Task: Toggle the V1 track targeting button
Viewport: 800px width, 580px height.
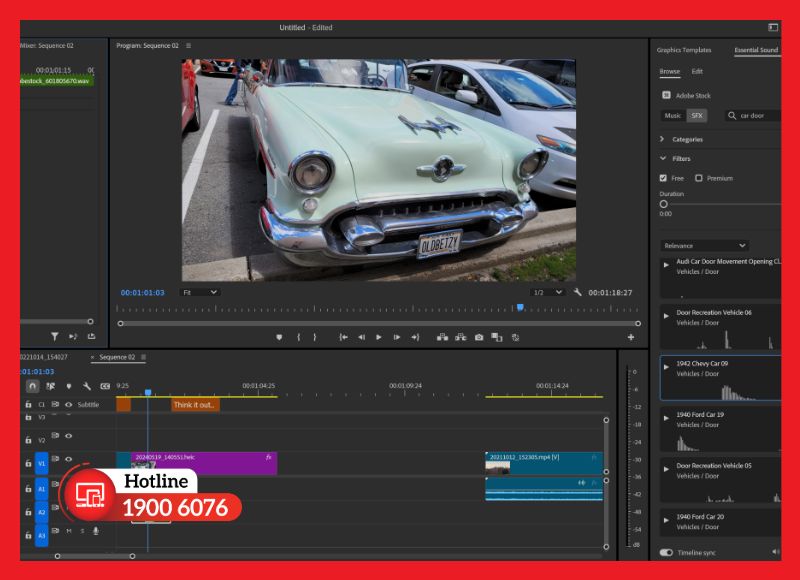Action: [x=42, y=463]
